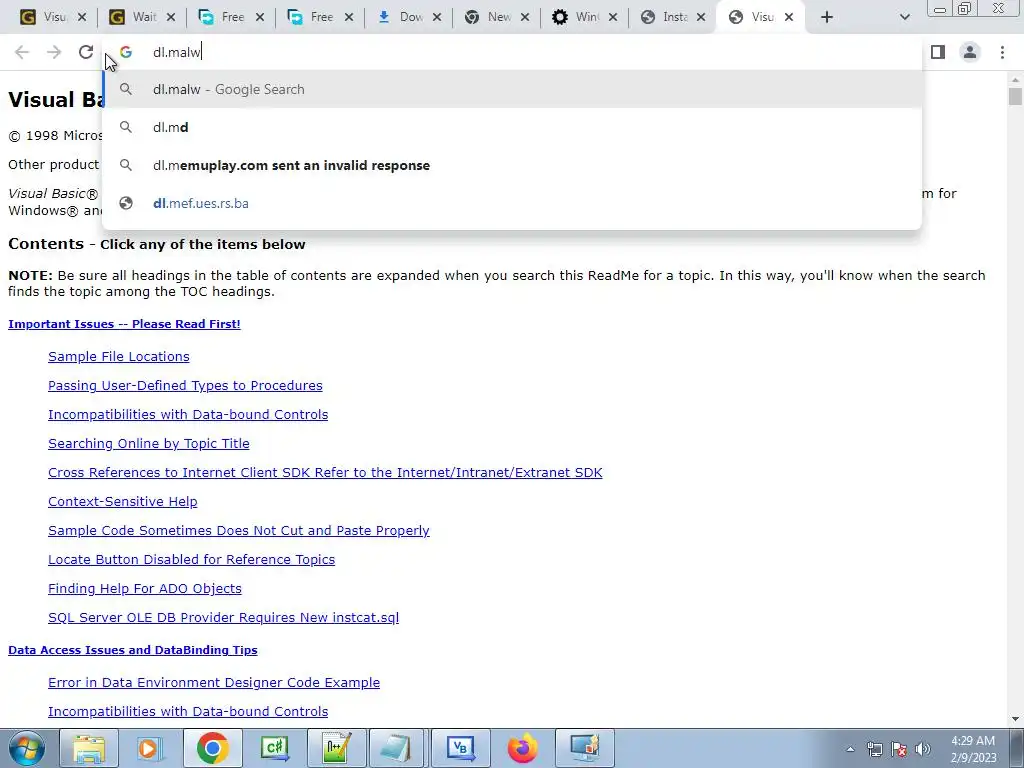The width and height of the screenshot is (1024, 768).
Task: Open the side panel icon
Action: 938,52
